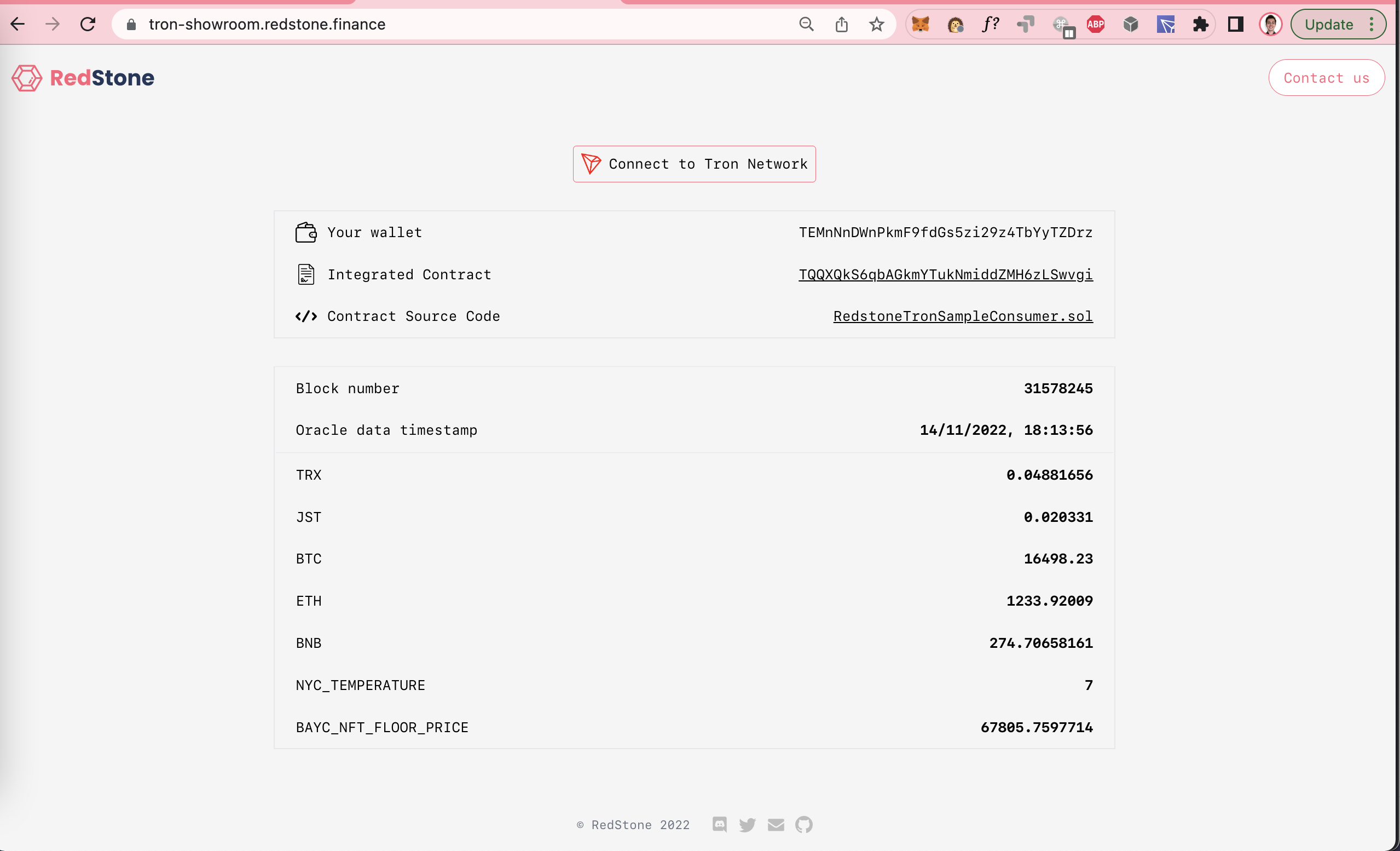Click the MetaMask fox extension icon
The image size is (1400, 851).
pos(920,25)
